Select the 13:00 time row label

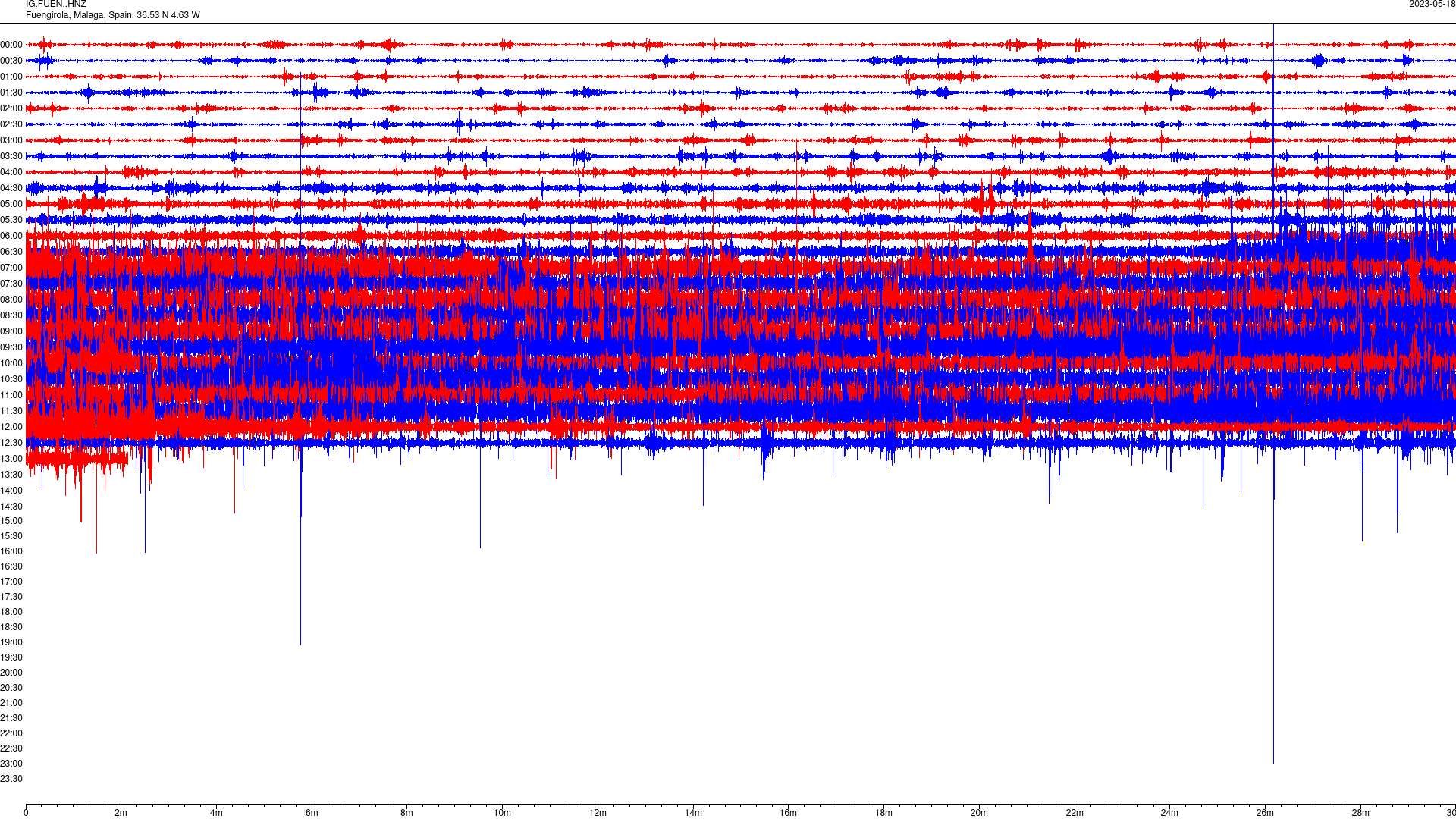11,459
